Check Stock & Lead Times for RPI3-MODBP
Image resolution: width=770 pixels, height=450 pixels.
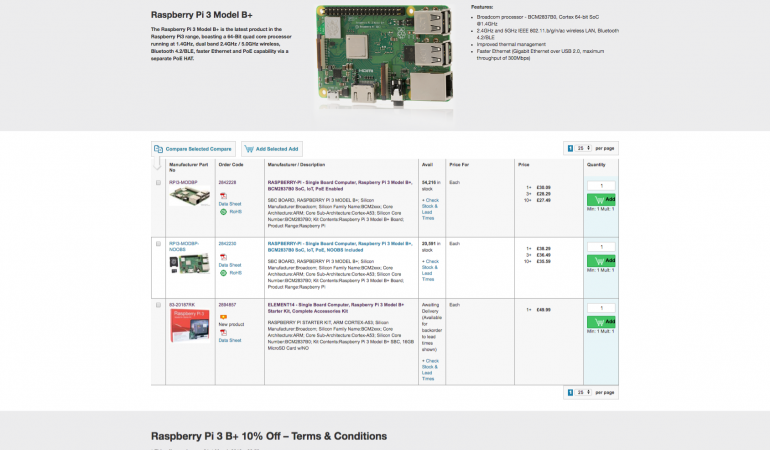(x=430, y=209)
